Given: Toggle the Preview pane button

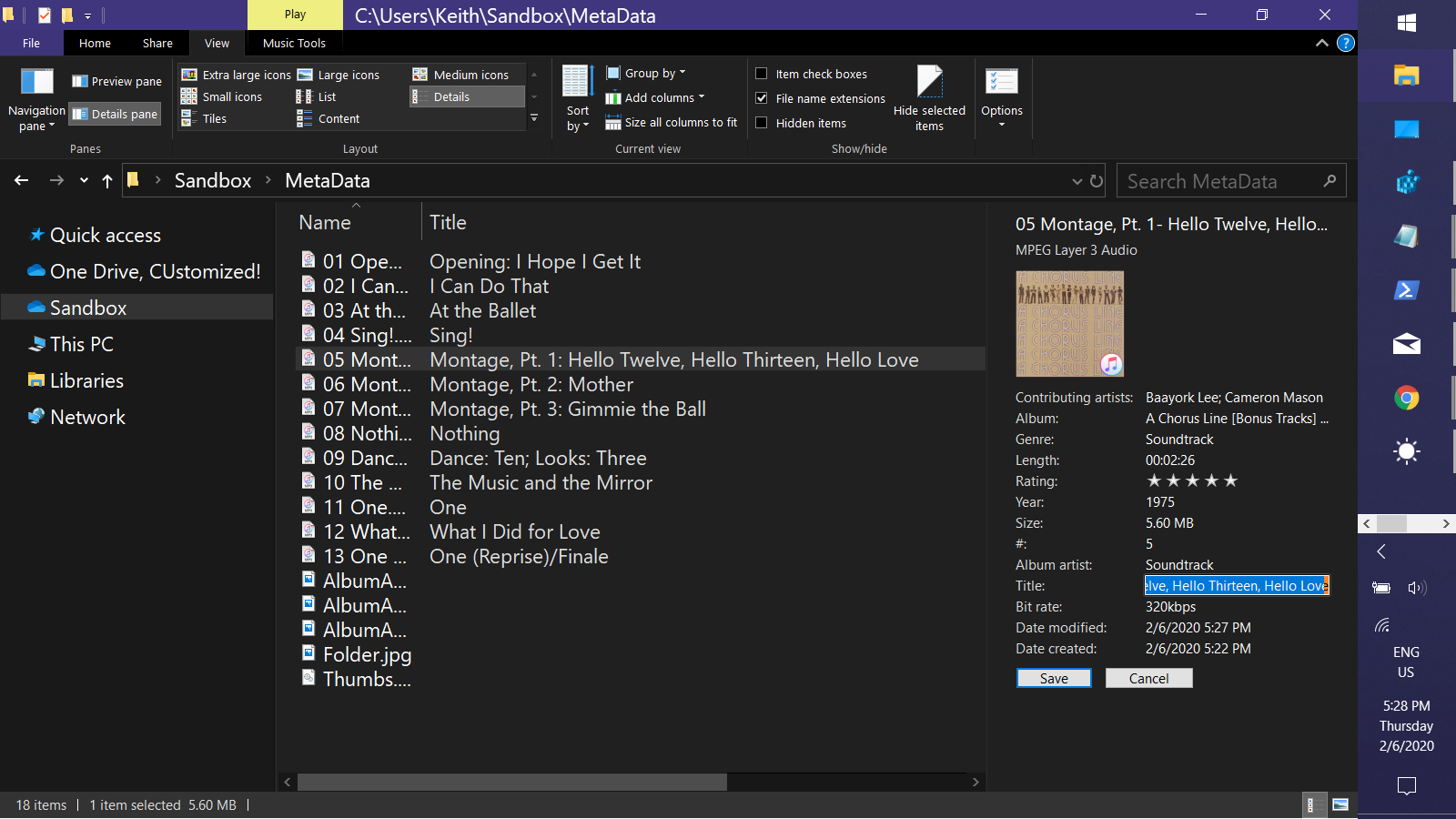Looking at the screenshot, I should 116,81.
